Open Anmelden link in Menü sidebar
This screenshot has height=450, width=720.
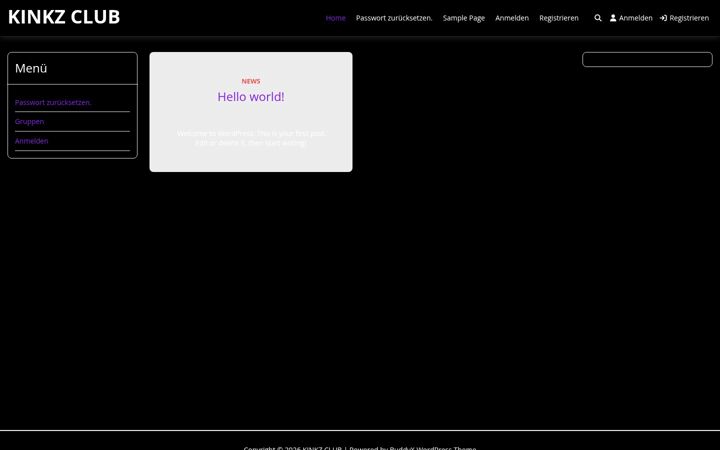click(x=31, y=141)
